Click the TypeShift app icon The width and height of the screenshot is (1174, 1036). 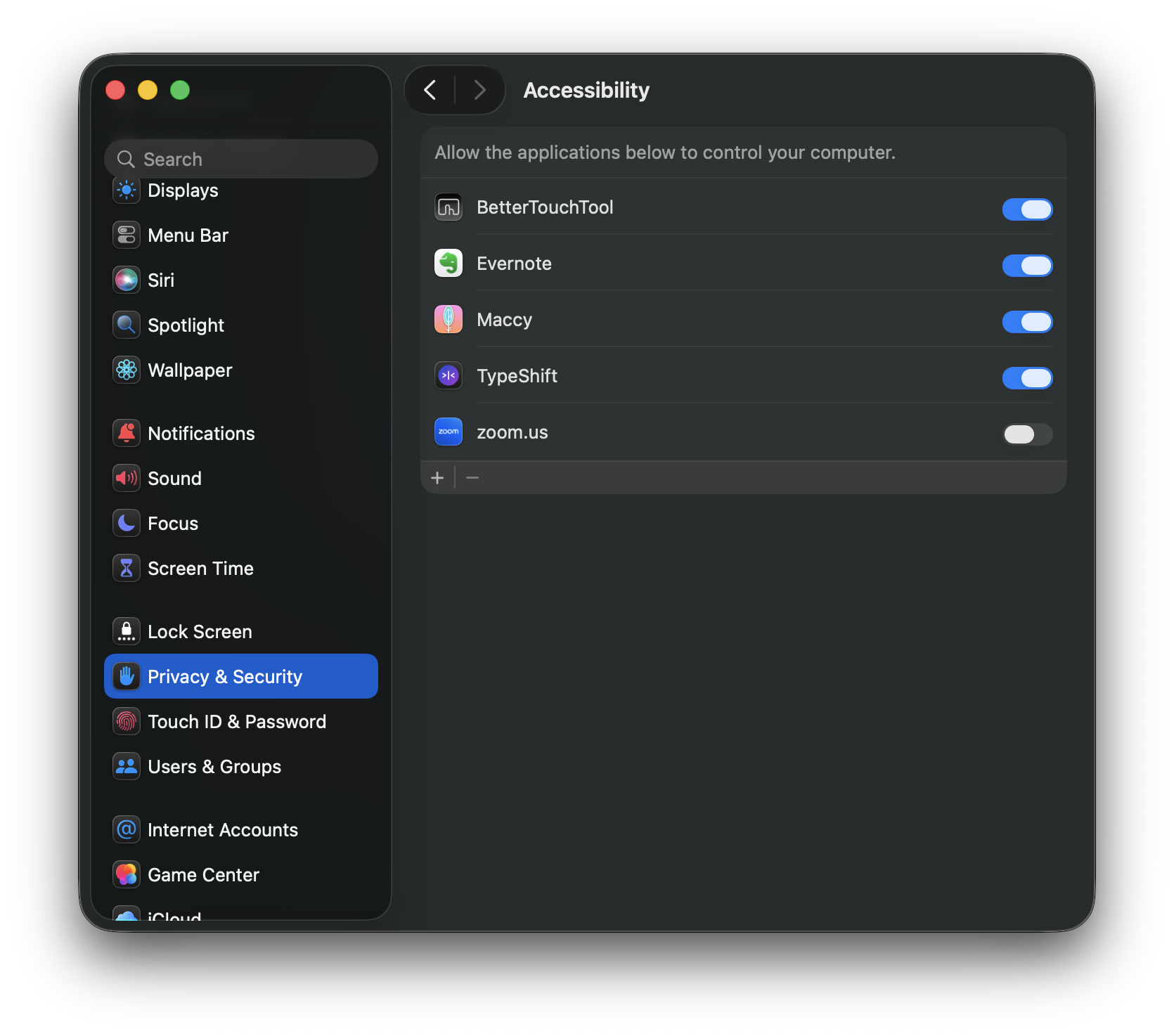[449, 376]
